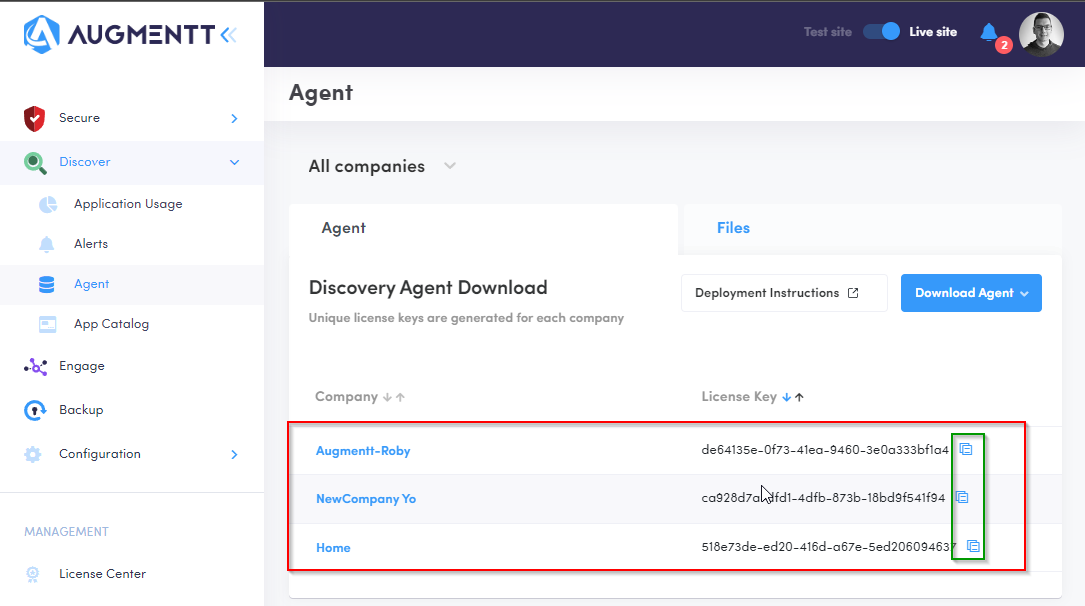Click the Alerts bell icon in sidebar
1085x606 pixels.
[46, 244]
